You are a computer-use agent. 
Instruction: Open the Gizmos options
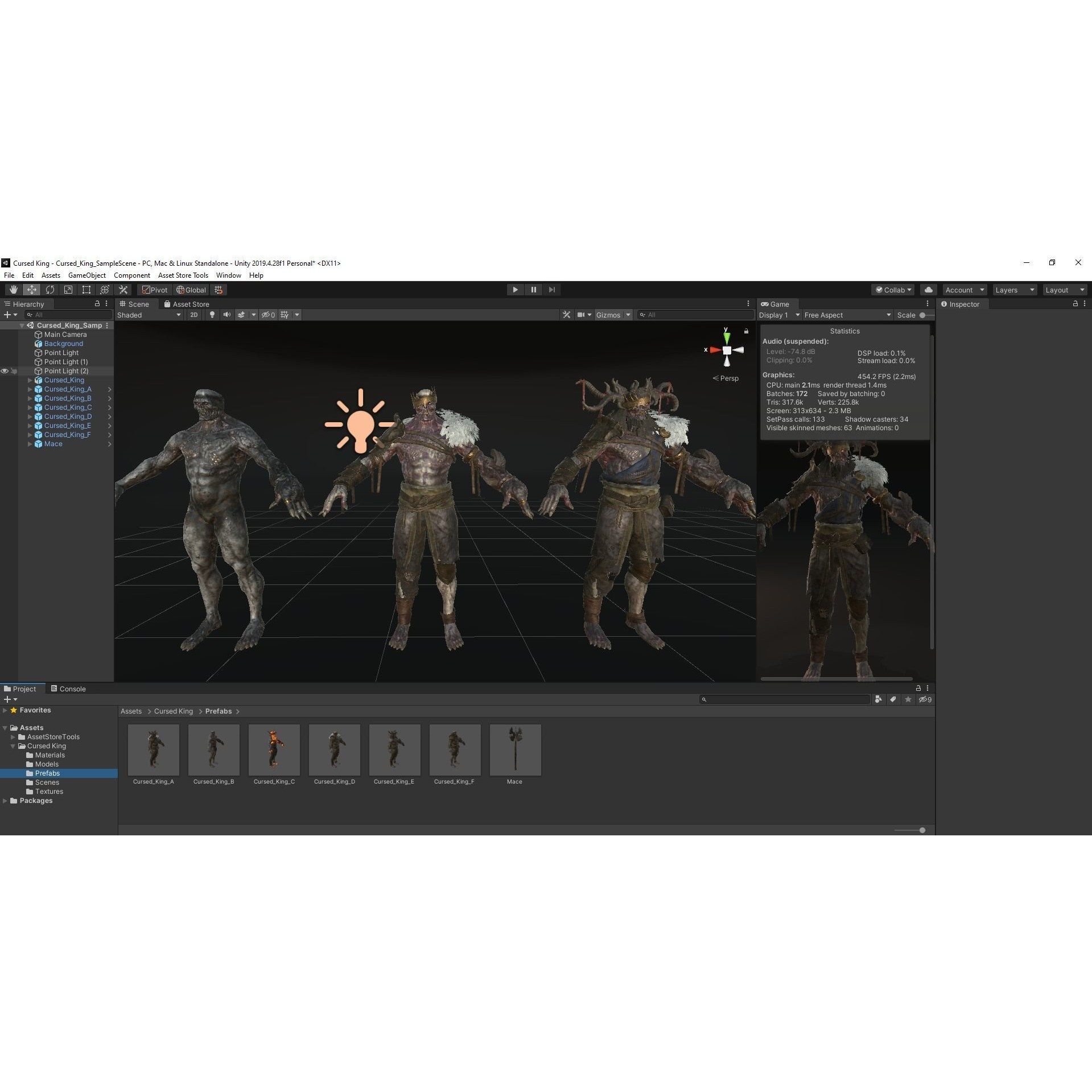click(613, 315)
